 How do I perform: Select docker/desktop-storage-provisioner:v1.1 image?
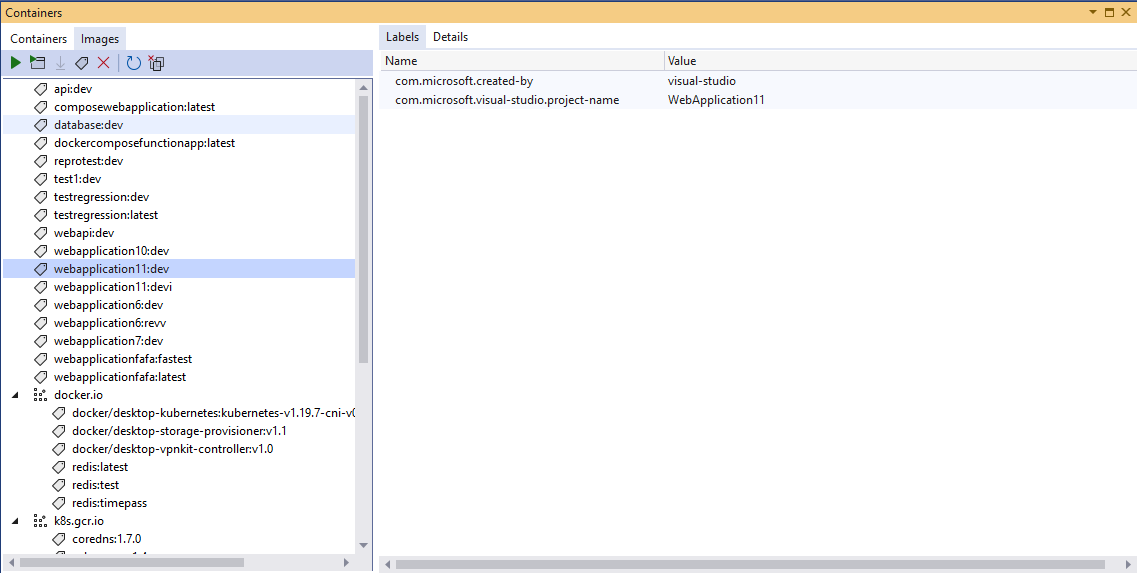tap(179, 431)
